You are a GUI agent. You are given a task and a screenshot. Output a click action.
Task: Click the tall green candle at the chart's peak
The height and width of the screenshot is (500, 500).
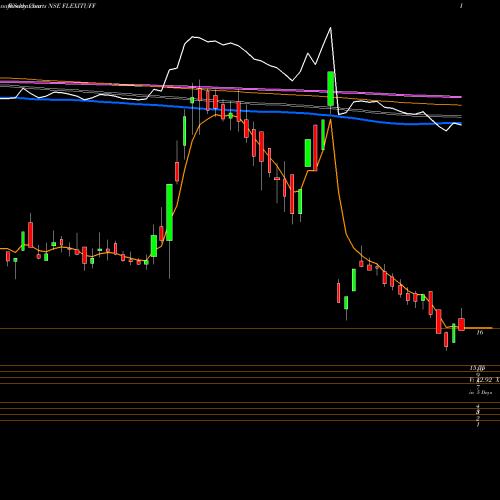click(x=330, y=89)
